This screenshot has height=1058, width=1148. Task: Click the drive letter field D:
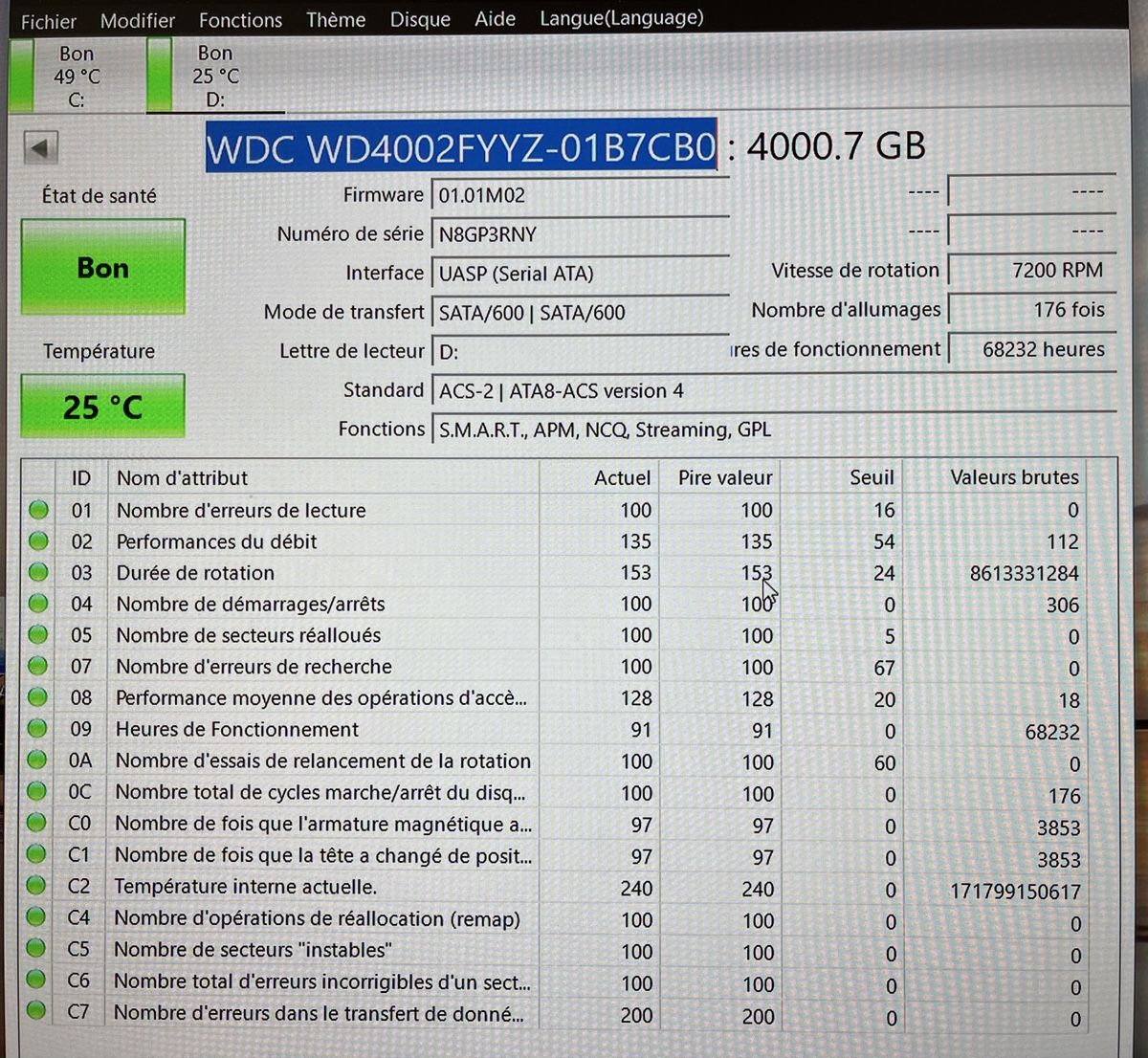click(x=580, y=352)
